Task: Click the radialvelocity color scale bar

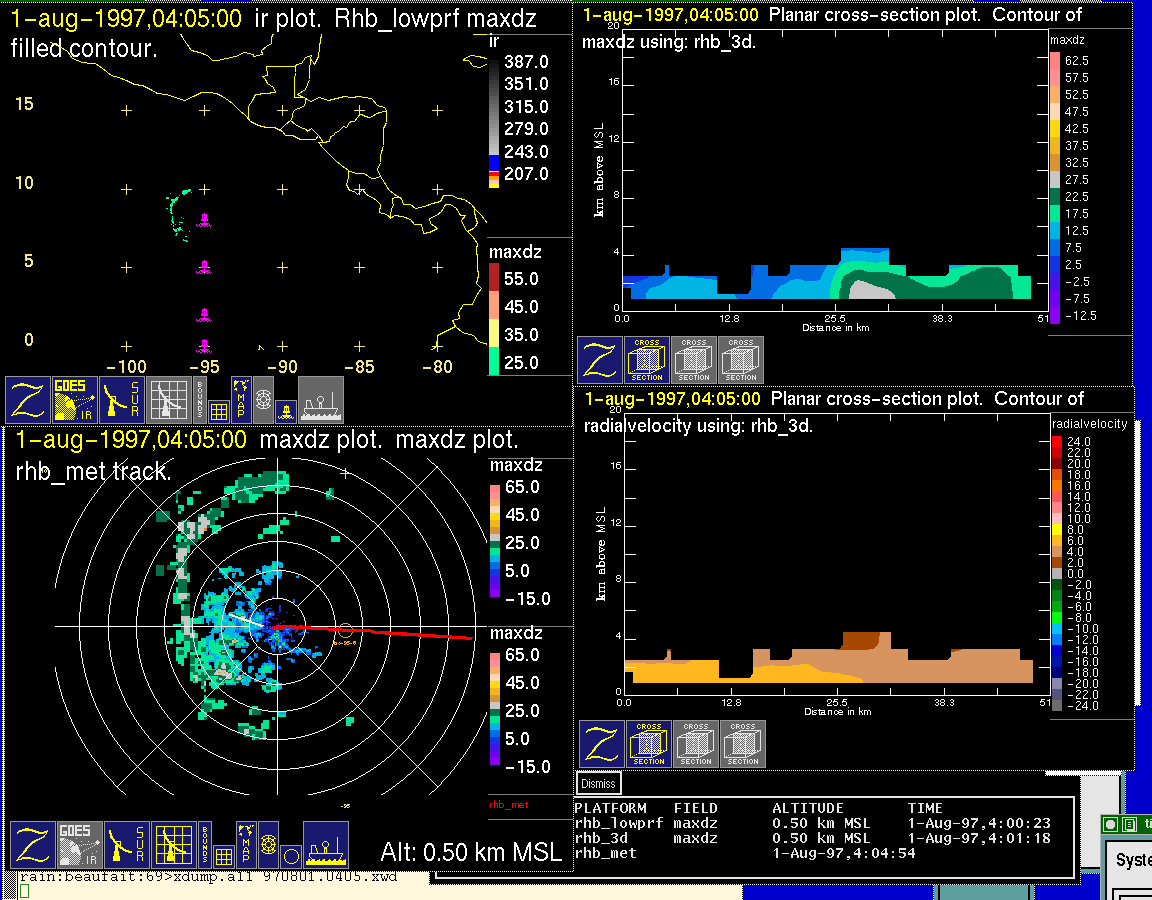Action: tap(1058, 573)
